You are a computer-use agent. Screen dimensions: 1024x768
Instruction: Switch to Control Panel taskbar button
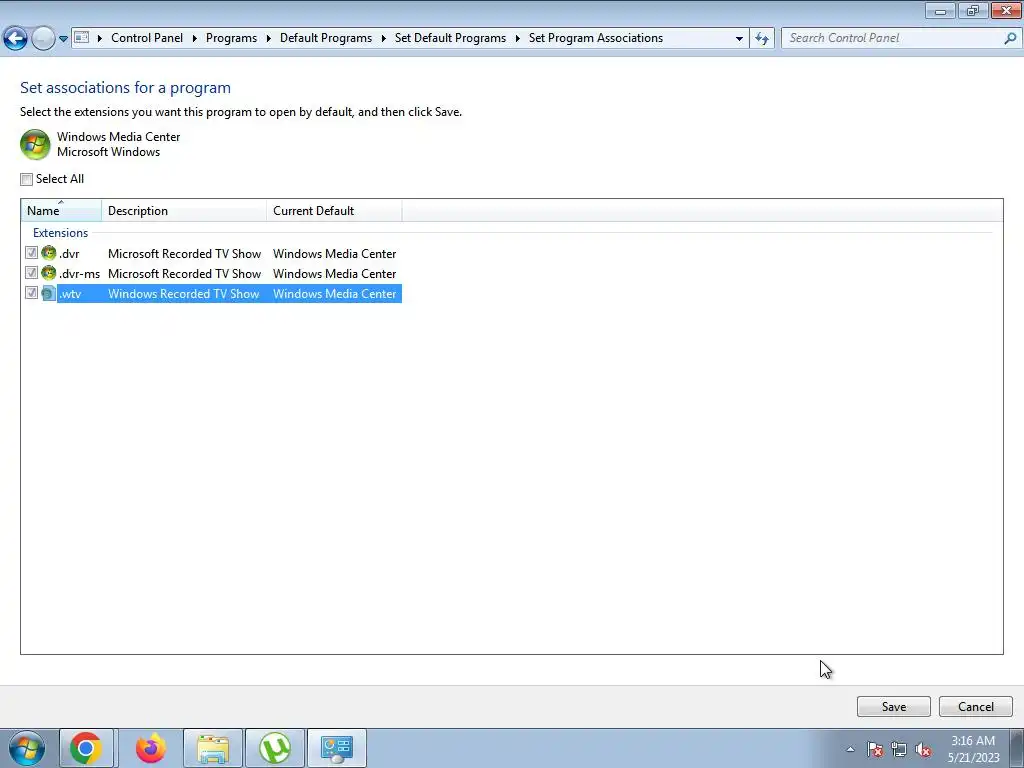tap(337, 748)
